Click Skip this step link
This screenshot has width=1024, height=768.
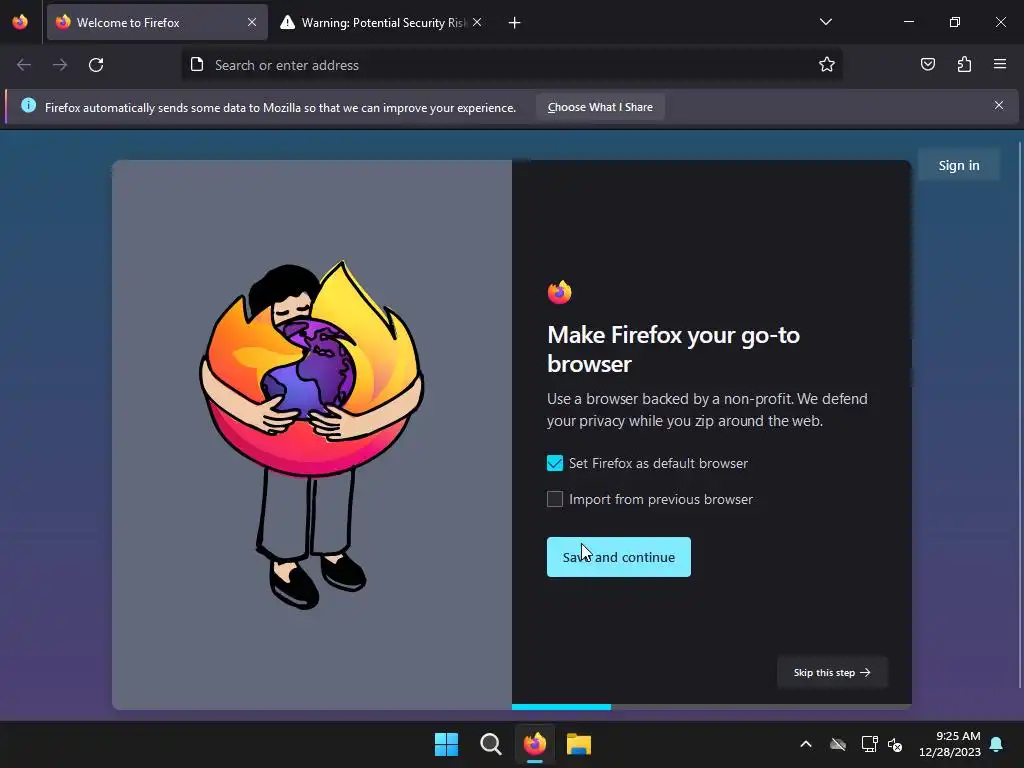coord(832,673)
